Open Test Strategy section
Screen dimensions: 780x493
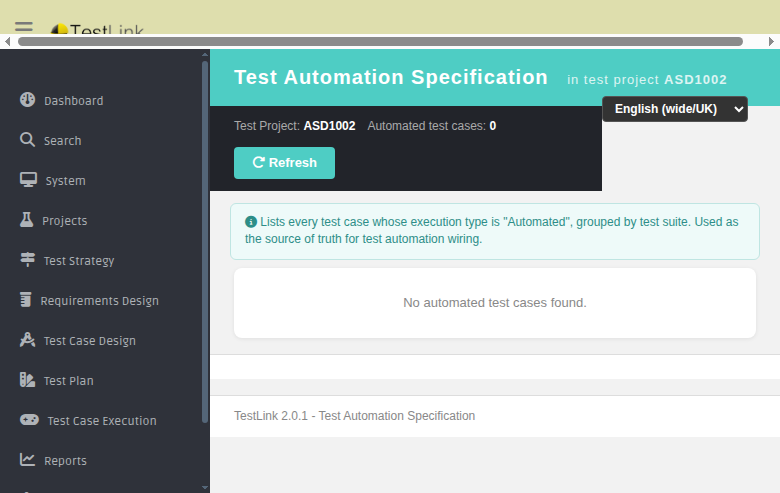tap(79, 261)
